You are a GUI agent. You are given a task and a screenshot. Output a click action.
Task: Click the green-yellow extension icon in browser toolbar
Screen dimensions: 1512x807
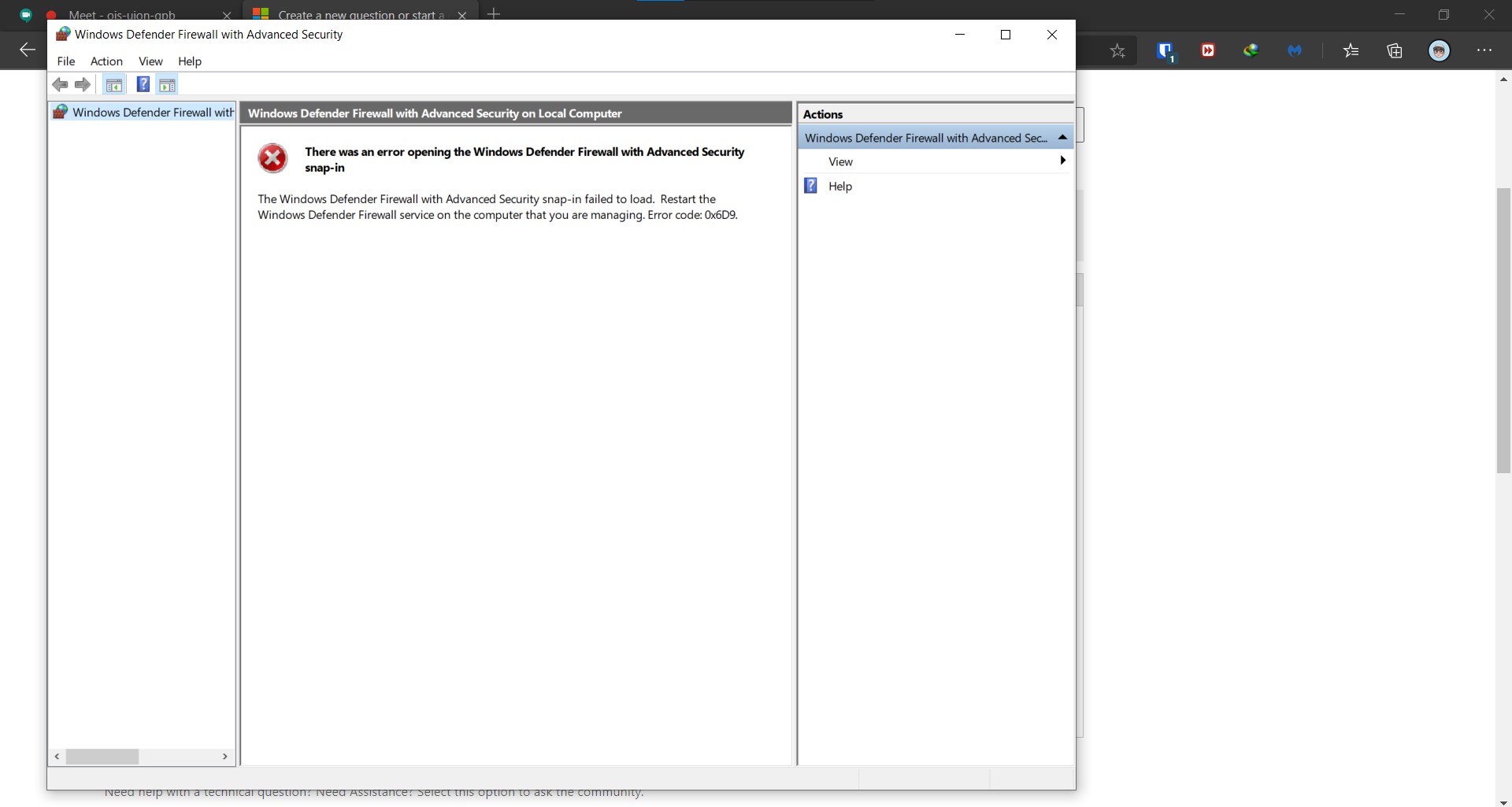pyautogui.click(x=1251, y=50)
